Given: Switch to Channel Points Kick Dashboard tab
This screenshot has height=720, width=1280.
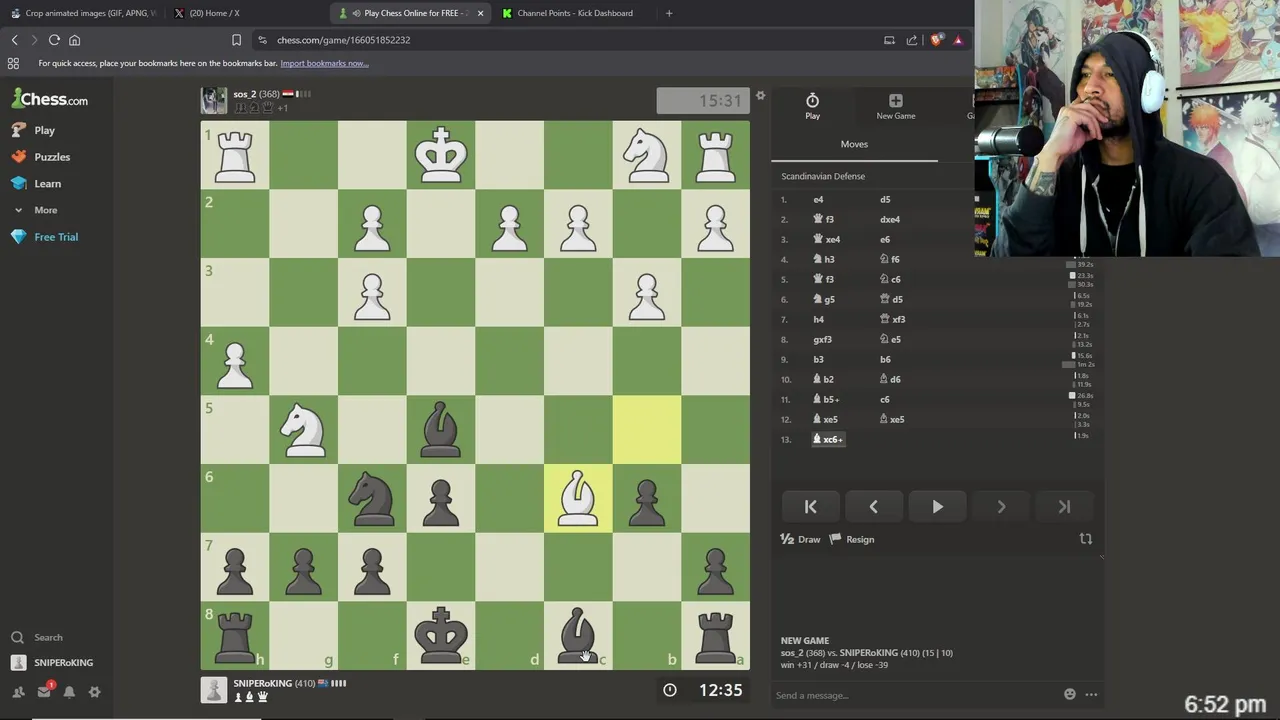Looking at the screenshot, I should [574, 13].
